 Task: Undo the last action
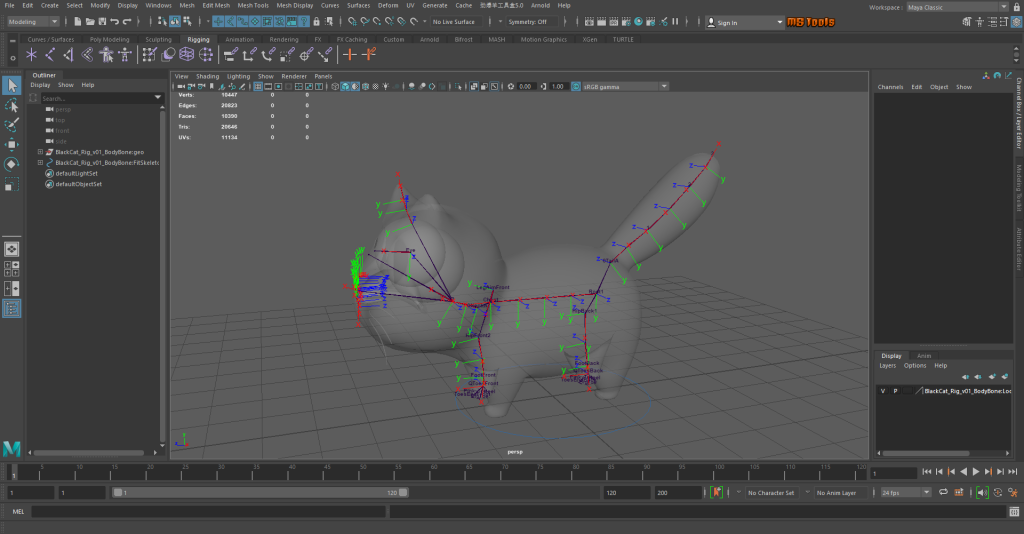pos(115,22)
